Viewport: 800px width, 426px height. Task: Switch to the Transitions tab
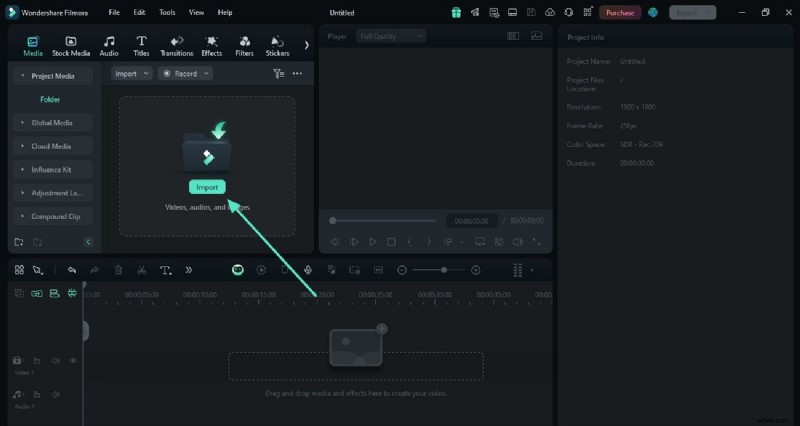177,46
